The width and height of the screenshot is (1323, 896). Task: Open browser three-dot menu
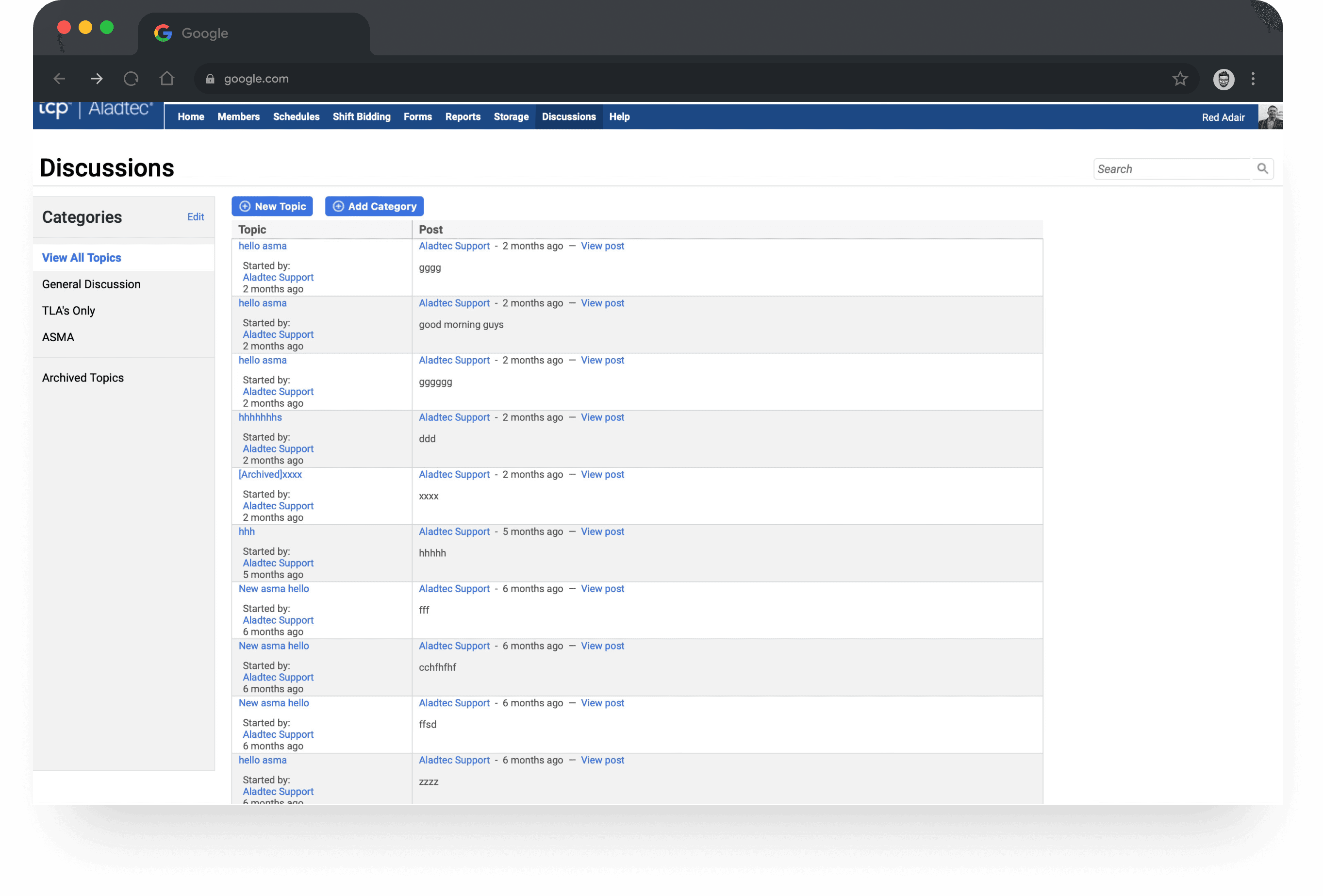pyautogui.click(x=1253, y=79)
